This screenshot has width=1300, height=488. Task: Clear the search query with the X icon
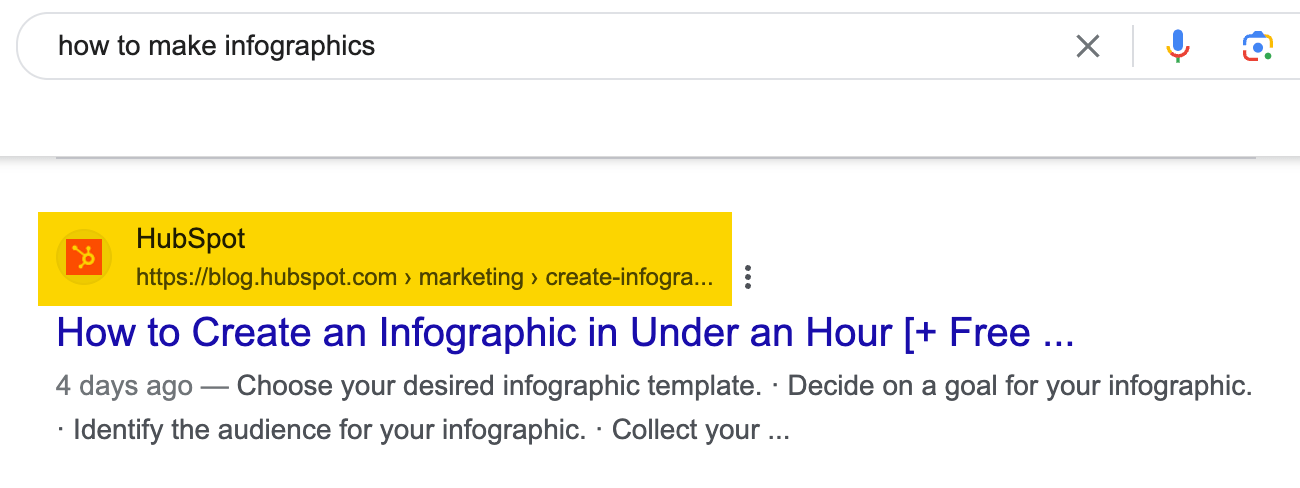(x=1087, y=46)
